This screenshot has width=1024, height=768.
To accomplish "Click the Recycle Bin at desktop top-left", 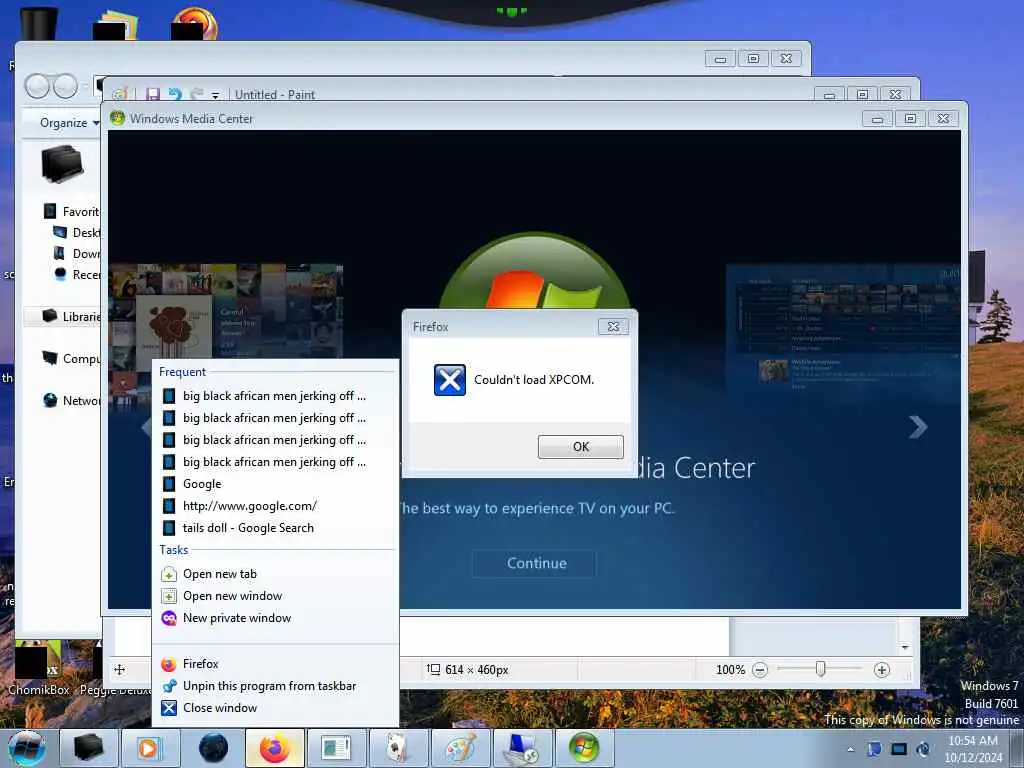I will tap(39, 24).
